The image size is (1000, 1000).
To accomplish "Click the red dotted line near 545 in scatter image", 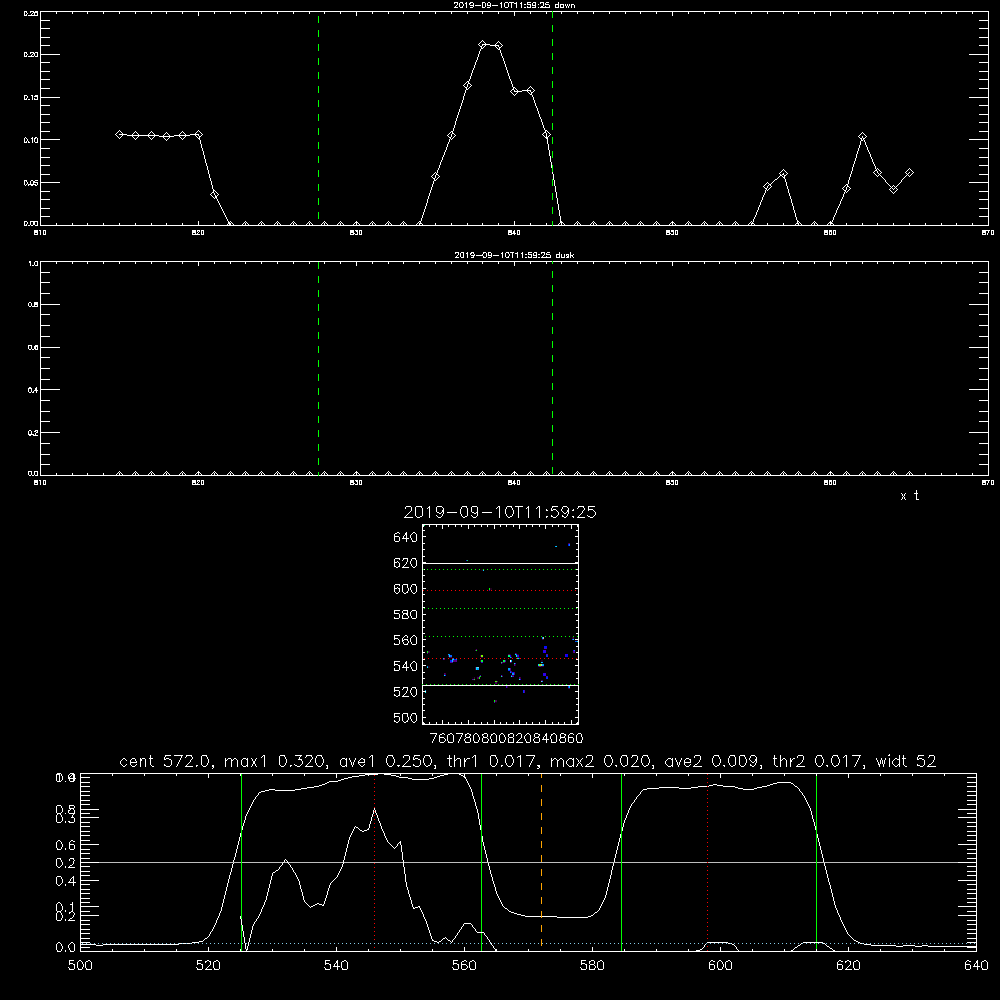I will (x=500, y=658).
